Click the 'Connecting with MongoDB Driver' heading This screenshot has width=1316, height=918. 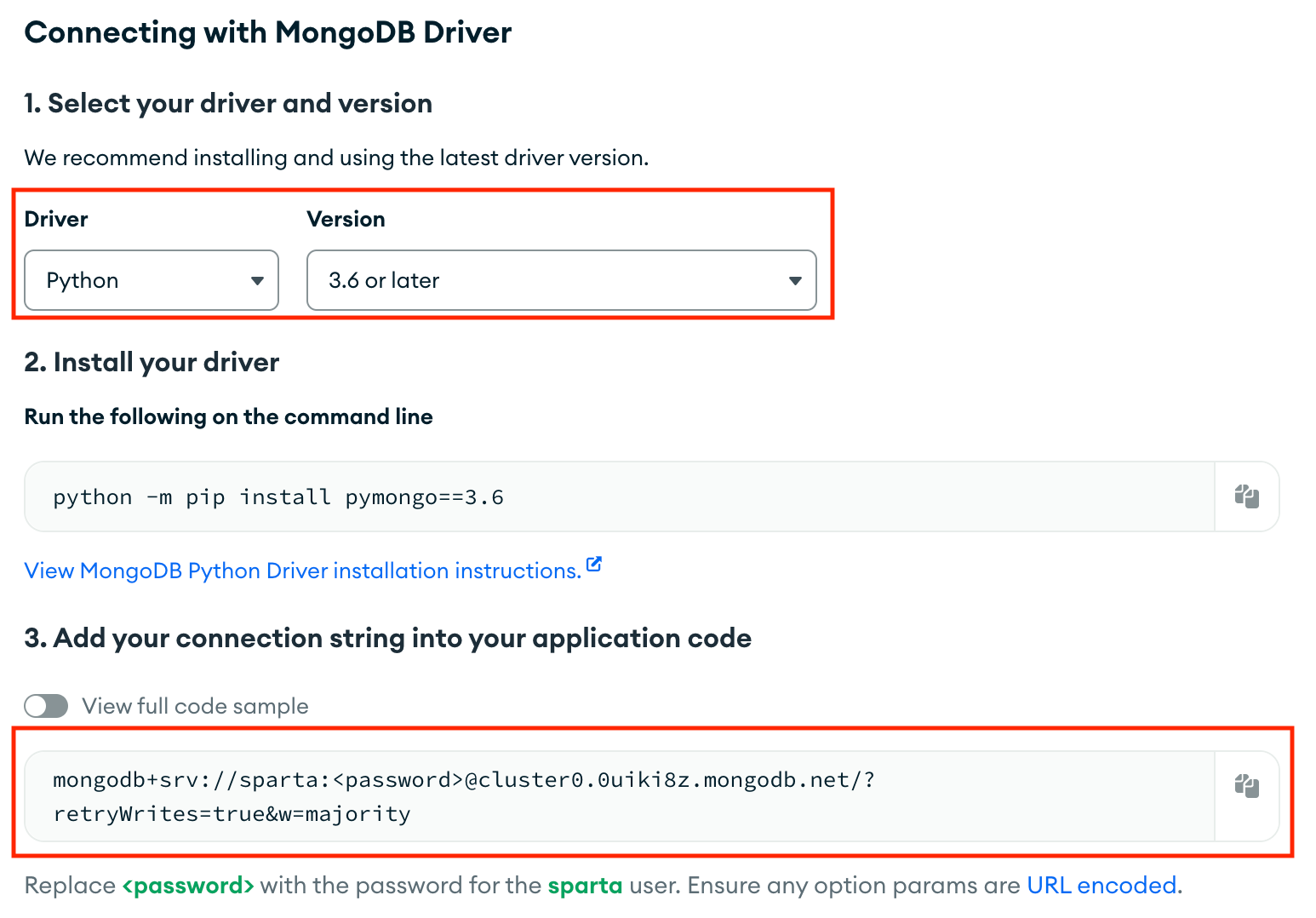point(268,32)
